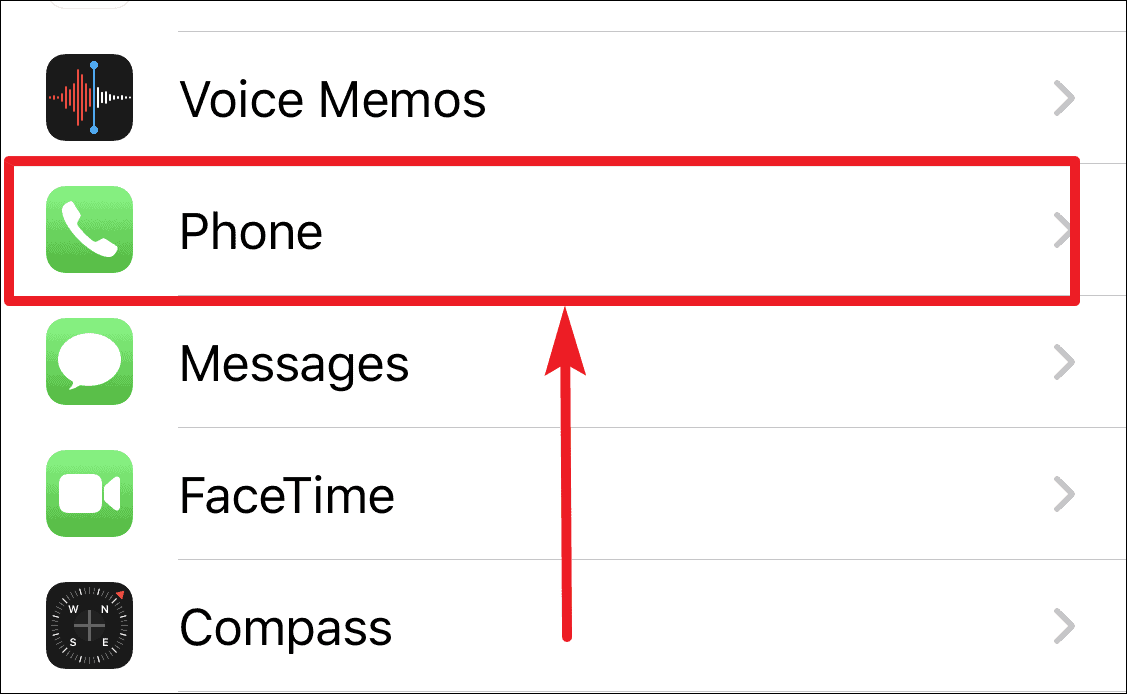This screenshot has height=694, width=1127.
Task: Select the Phone settings text label
Action: [x=251, y=231]
